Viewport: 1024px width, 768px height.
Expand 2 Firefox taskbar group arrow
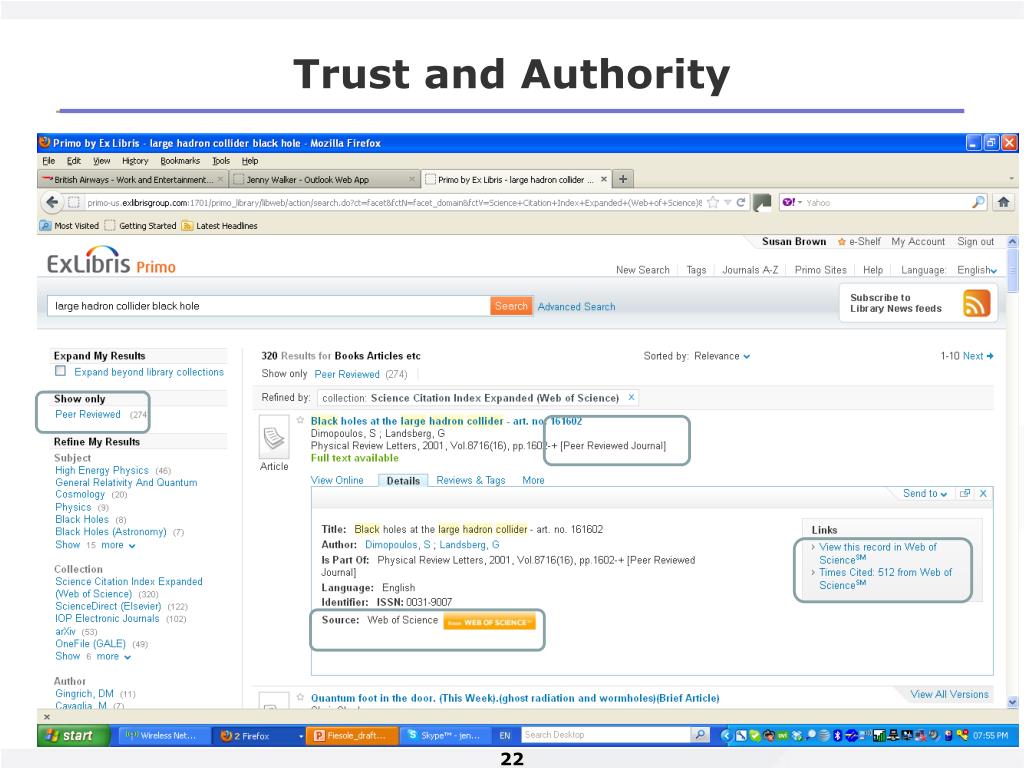301,736
